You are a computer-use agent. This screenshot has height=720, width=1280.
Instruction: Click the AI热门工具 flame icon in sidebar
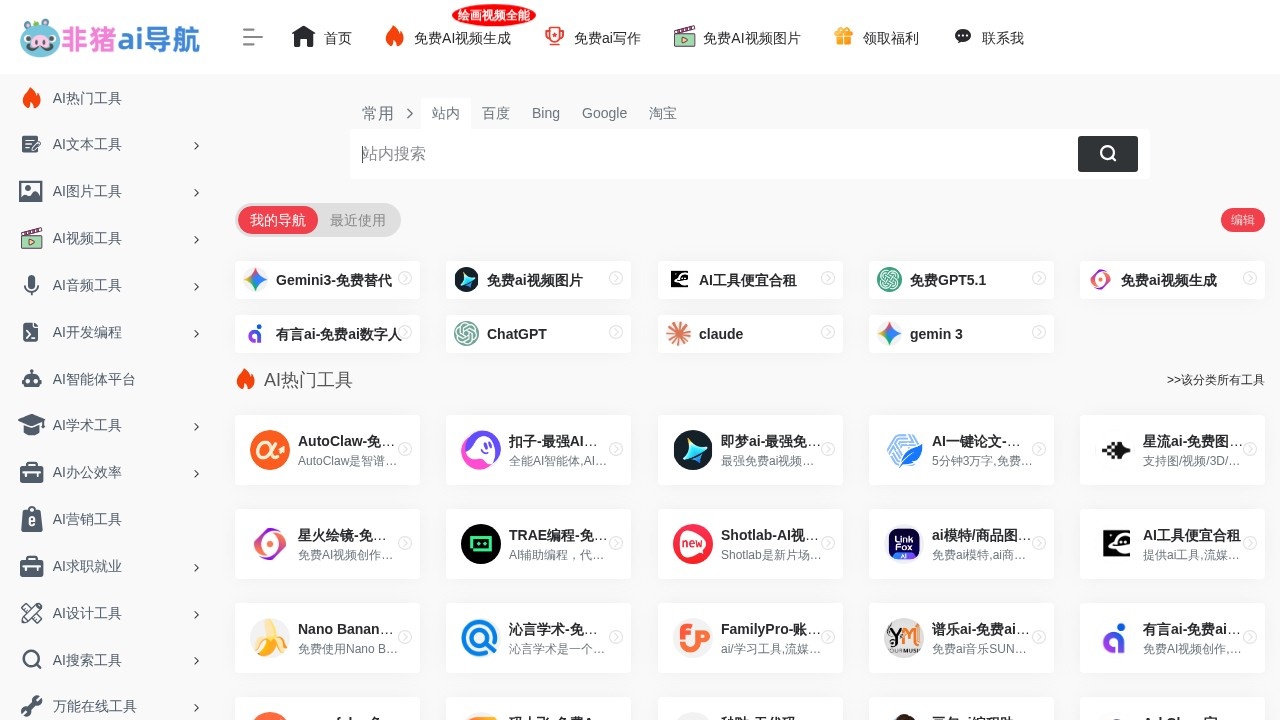(x=31, y=97)
